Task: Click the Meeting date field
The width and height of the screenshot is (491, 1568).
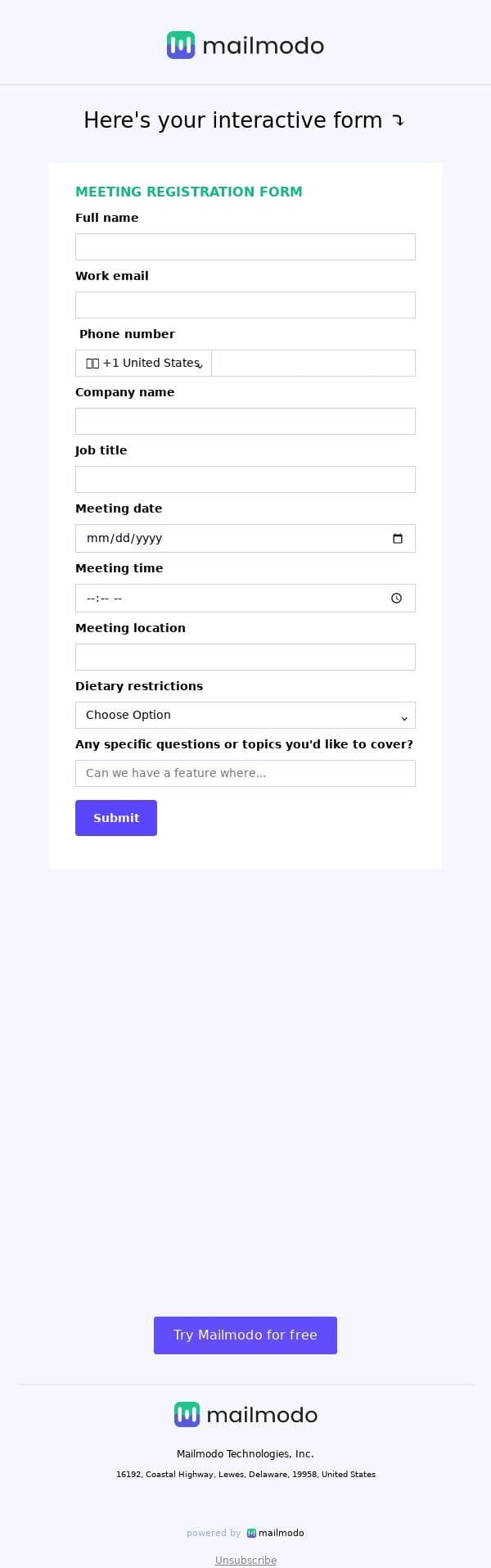Action: click(x=229, y=539)
